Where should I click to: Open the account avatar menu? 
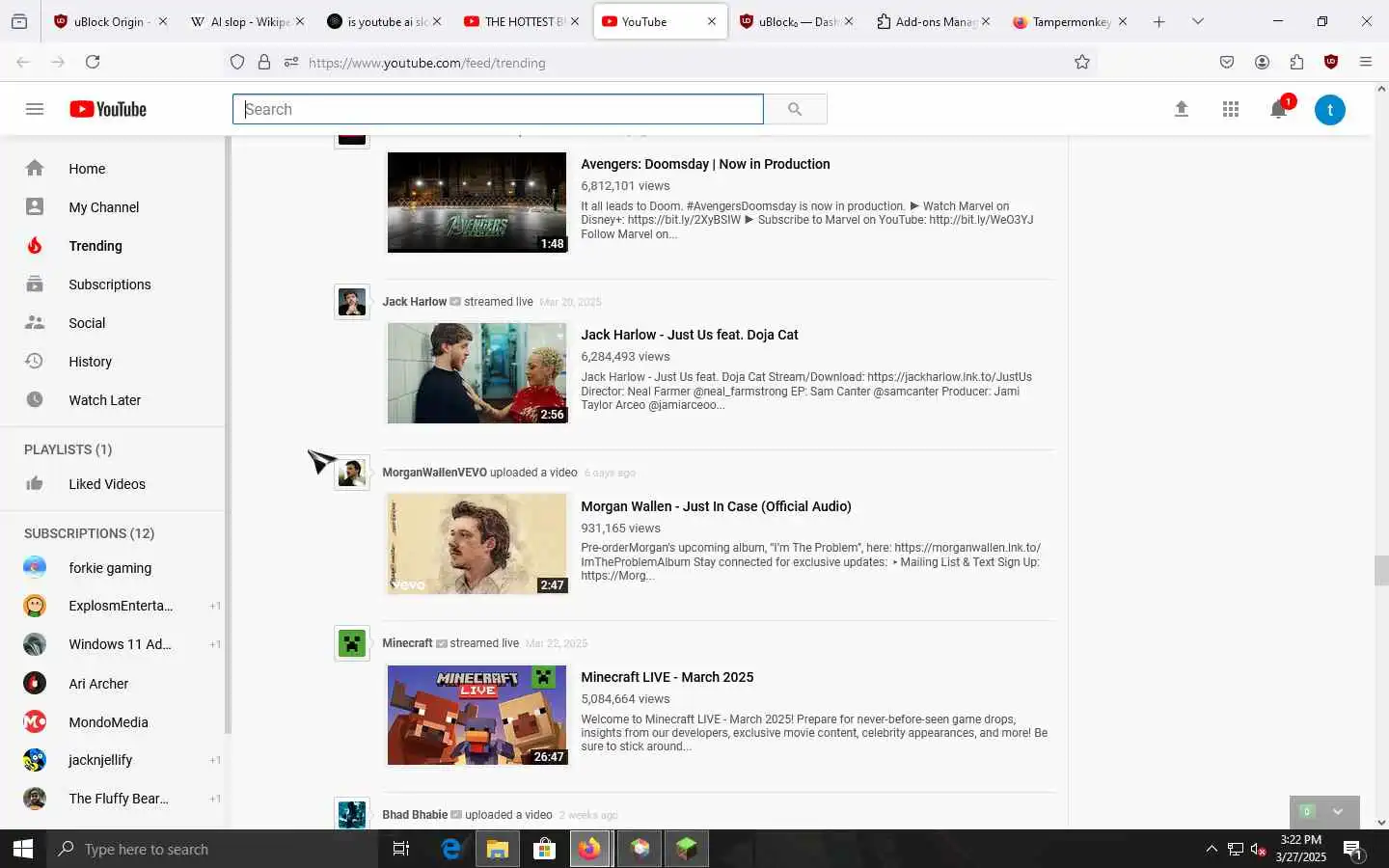tap(1330, 109)
